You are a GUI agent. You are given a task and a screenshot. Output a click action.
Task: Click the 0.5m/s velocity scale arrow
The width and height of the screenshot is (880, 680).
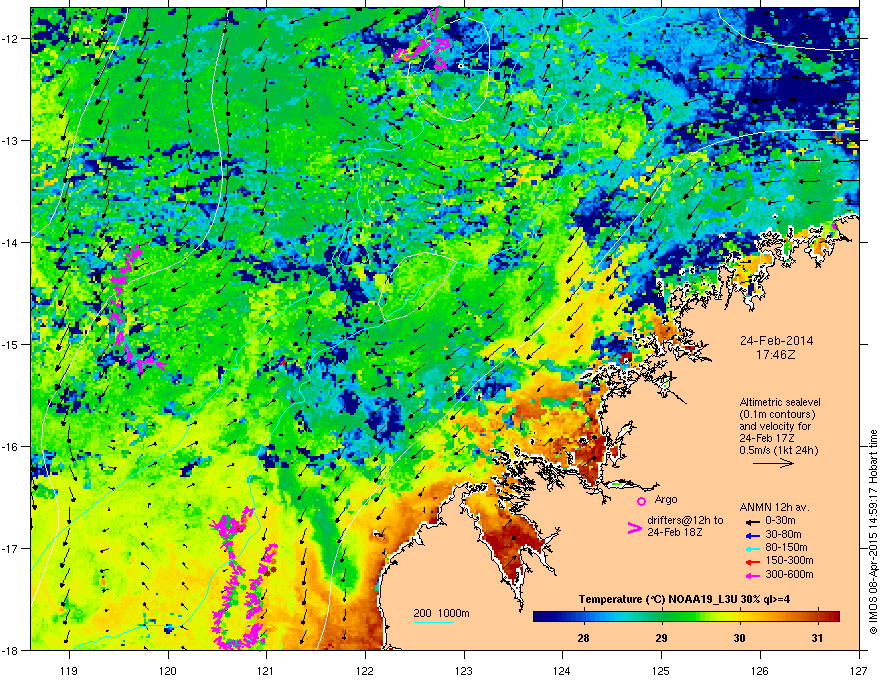click(x=773, y=463)
